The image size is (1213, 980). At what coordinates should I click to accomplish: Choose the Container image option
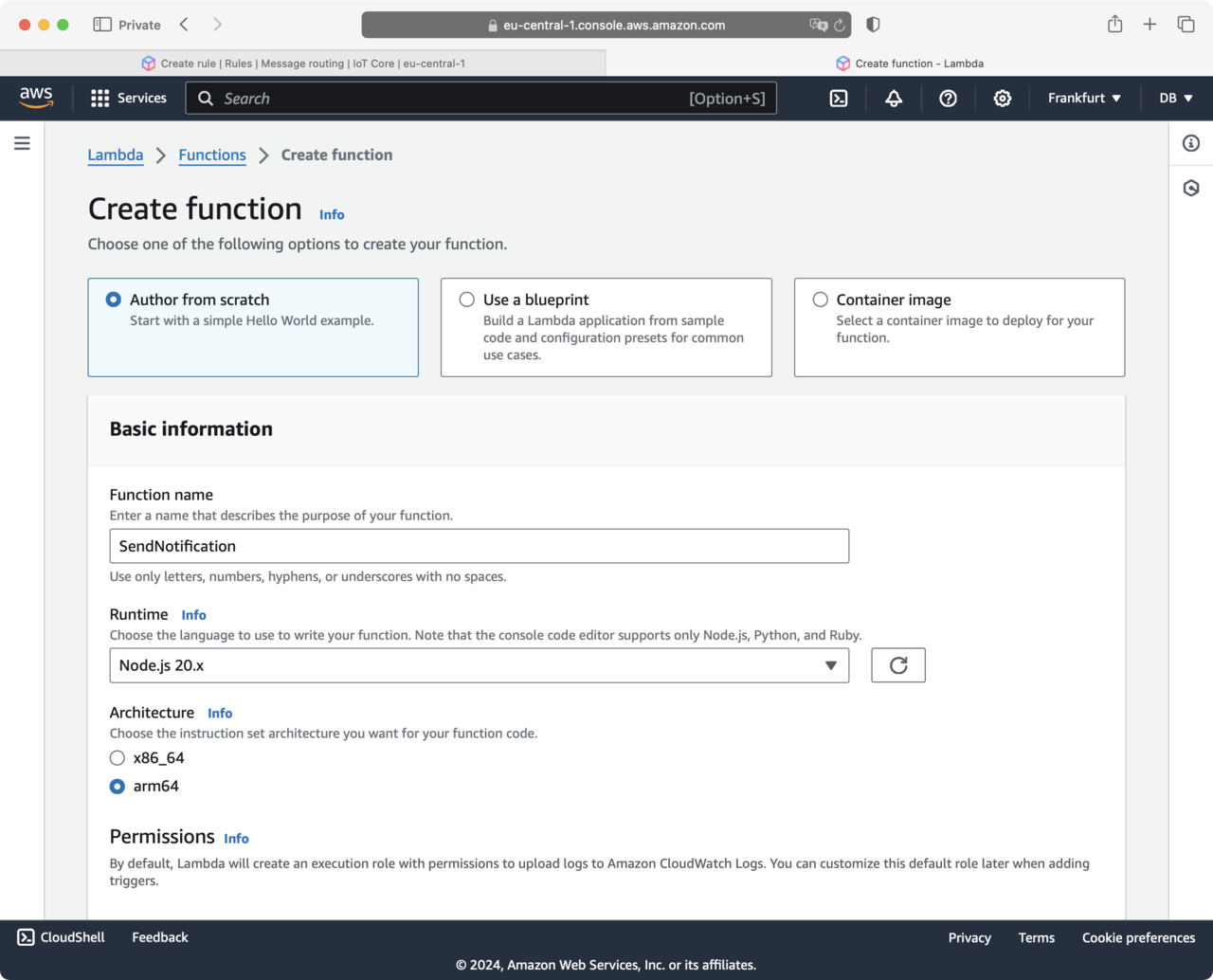pyautogui.click(x=821, y=299)
